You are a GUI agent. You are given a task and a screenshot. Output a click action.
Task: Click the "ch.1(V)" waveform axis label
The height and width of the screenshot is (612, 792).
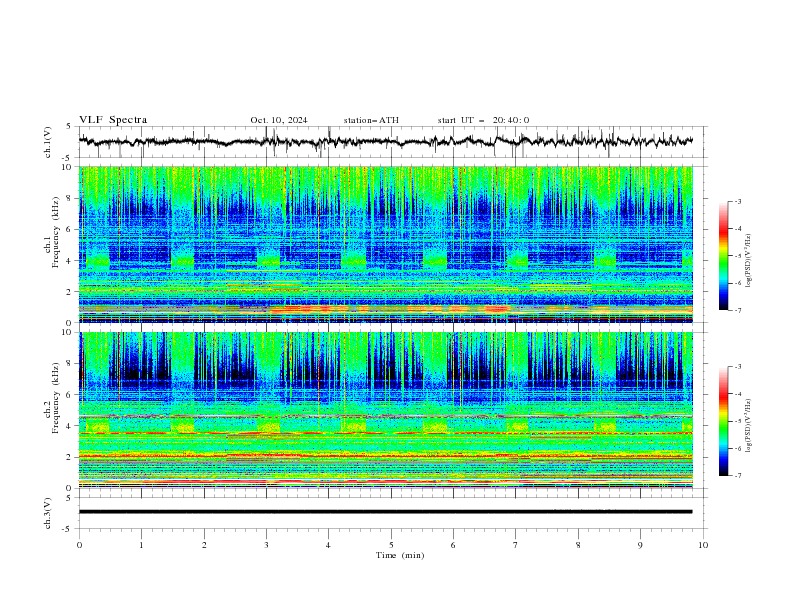[48, 142]
